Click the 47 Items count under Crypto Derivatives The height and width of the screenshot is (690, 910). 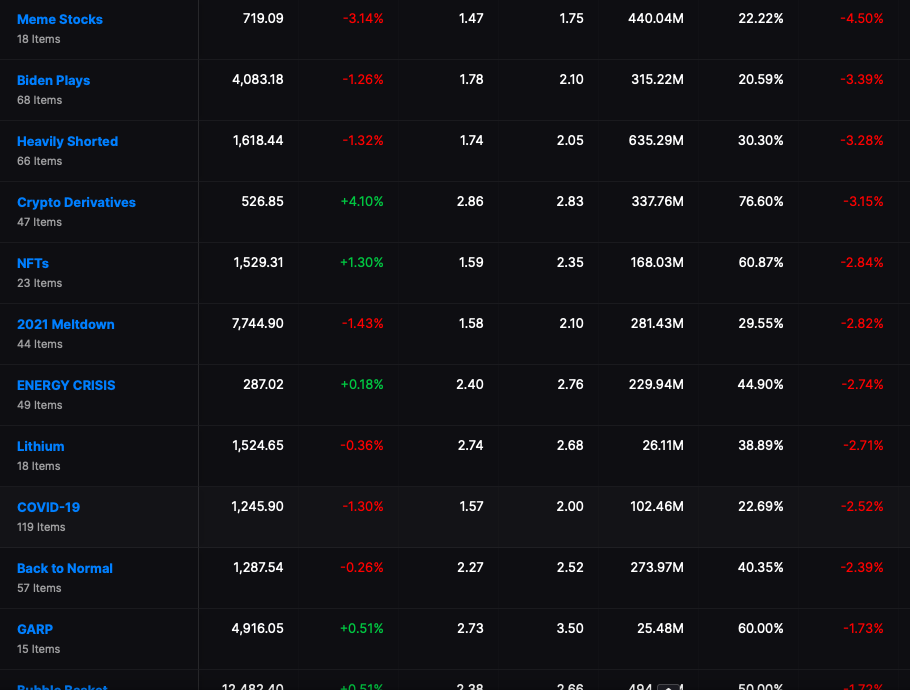39,222
